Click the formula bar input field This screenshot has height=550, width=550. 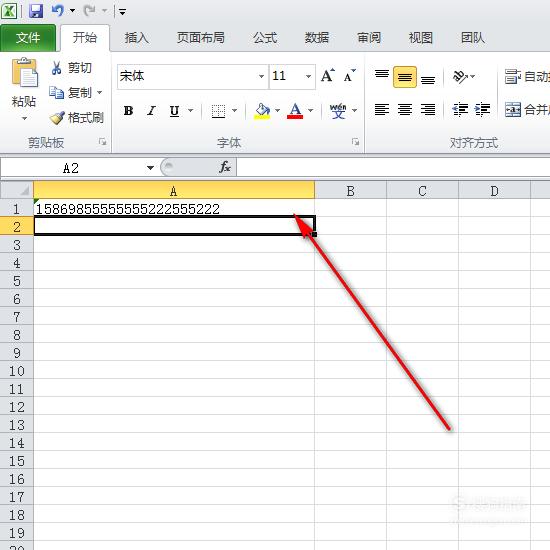tap(394, 167)
